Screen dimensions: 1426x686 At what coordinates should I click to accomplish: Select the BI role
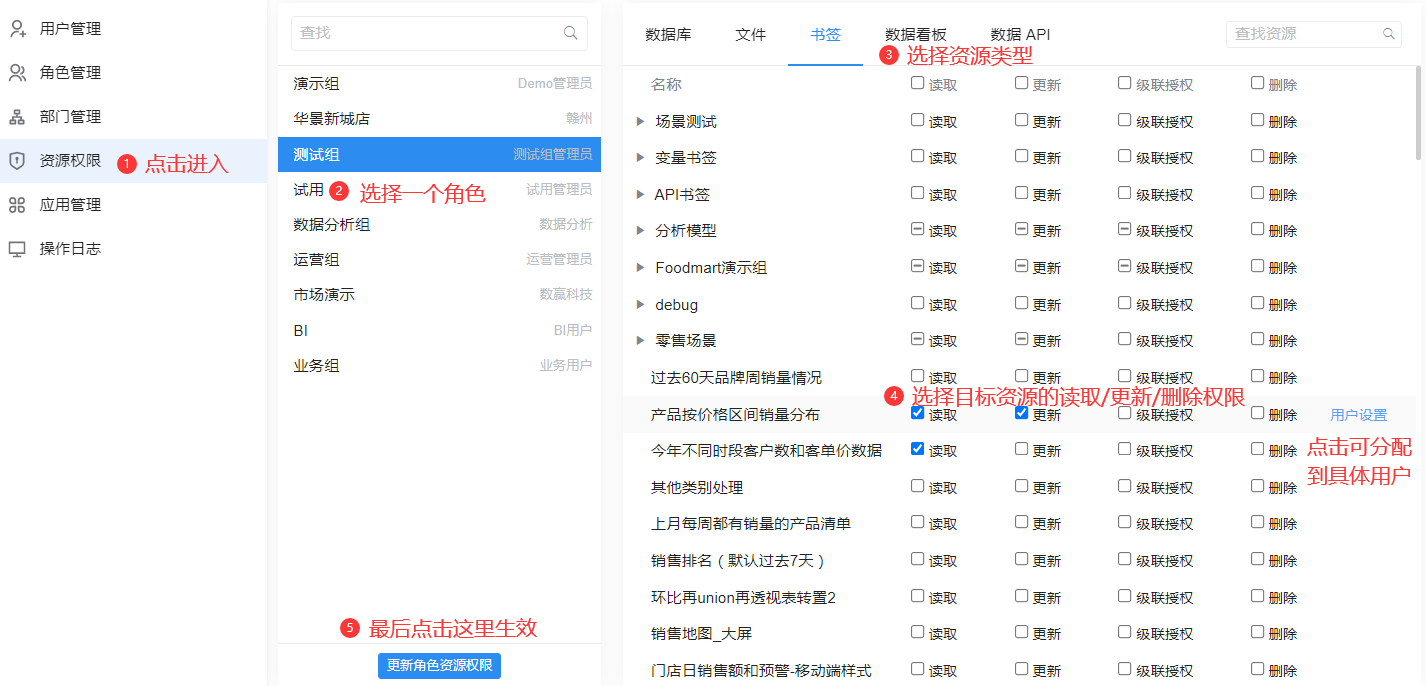[439, 330]
